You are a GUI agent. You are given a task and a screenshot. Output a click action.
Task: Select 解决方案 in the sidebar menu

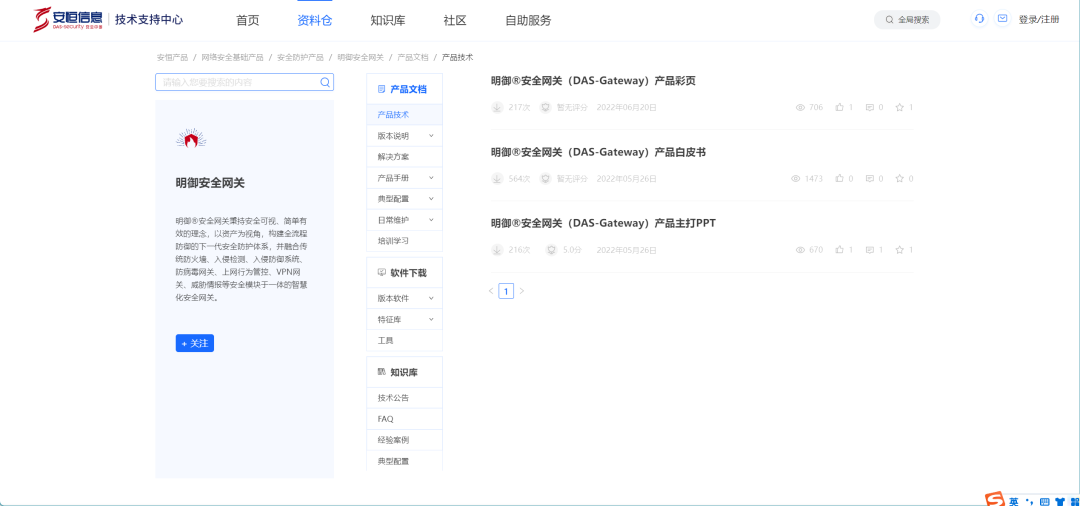404,157
